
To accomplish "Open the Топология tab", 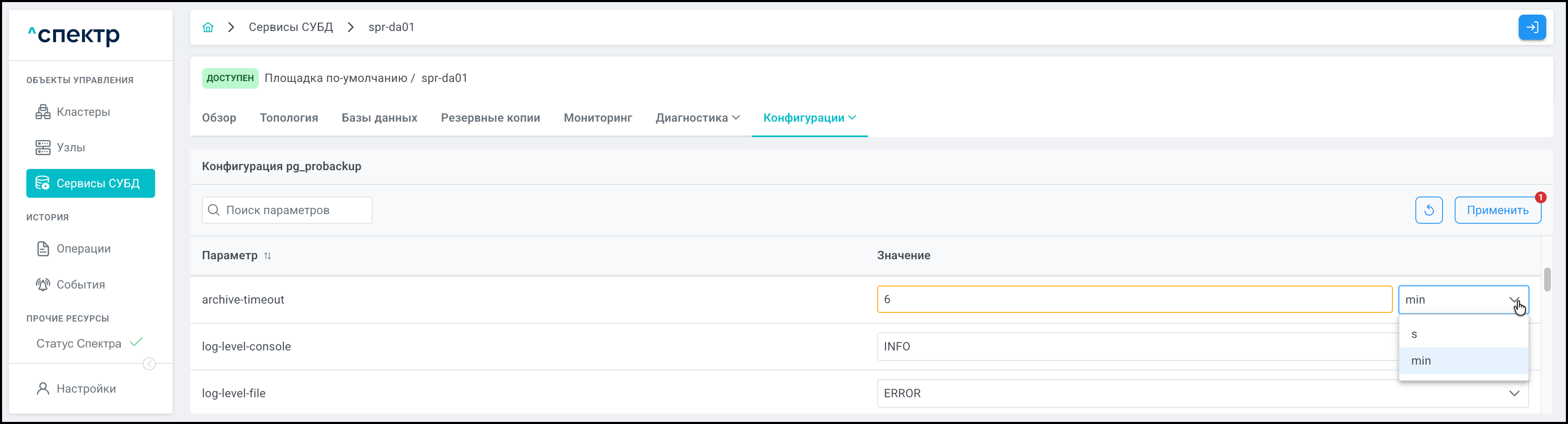I will click(289, 118).
